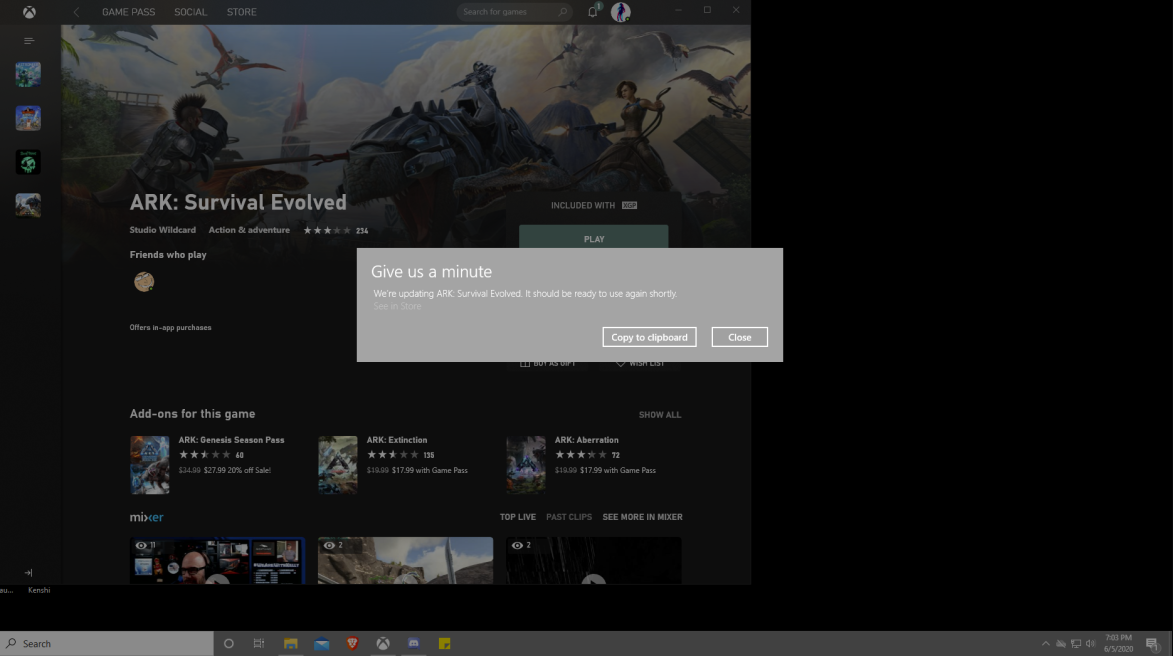Click Copy to clipboard in dialog
This screenshot has width=1173, height=656.
coord(649,337)
